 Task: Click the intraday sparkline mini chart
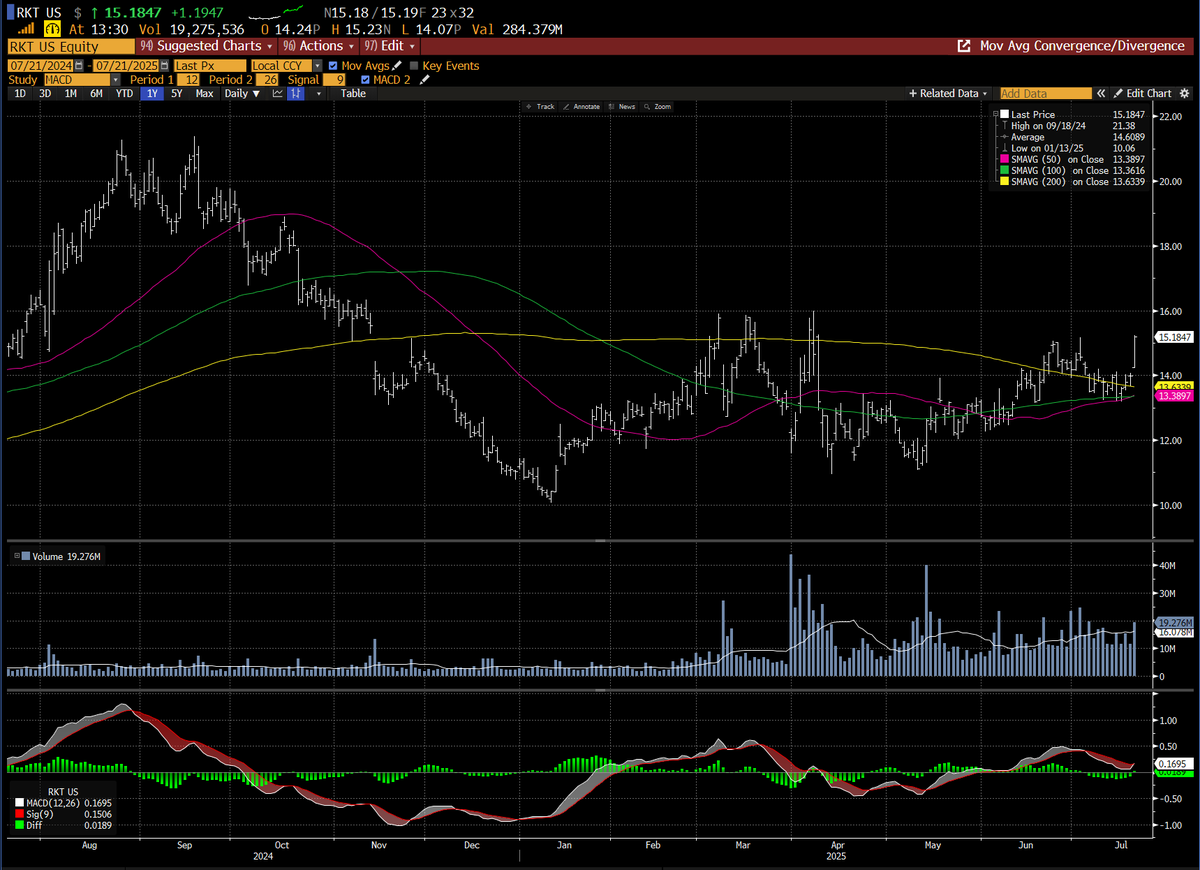277,14
